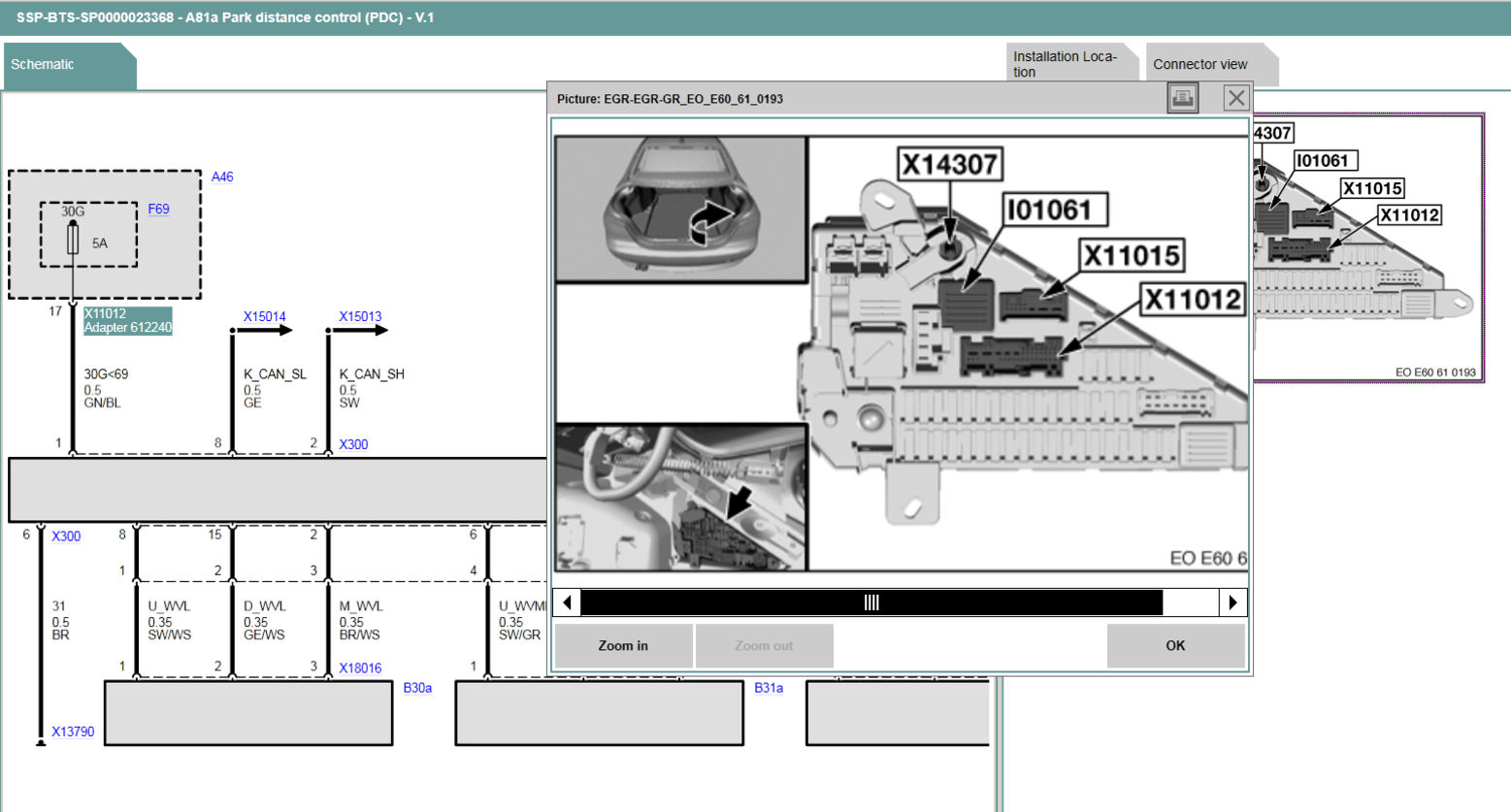The width and height of the screenshot is (1511, 812).
Task: Open the Connector view tab
Action: pyautogui.click(x=1200, y=65)
